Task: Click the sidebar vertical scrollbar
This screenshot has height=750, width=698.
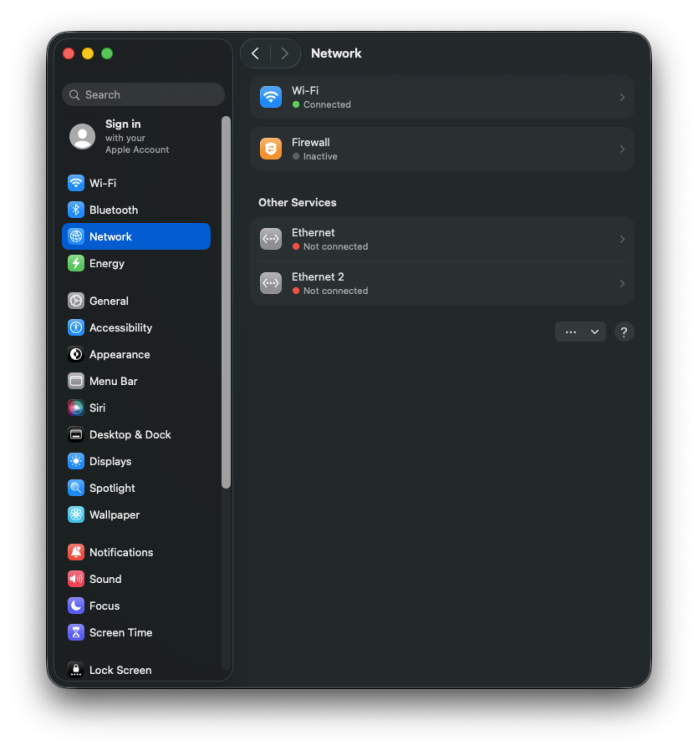Action: coord(226,302)
